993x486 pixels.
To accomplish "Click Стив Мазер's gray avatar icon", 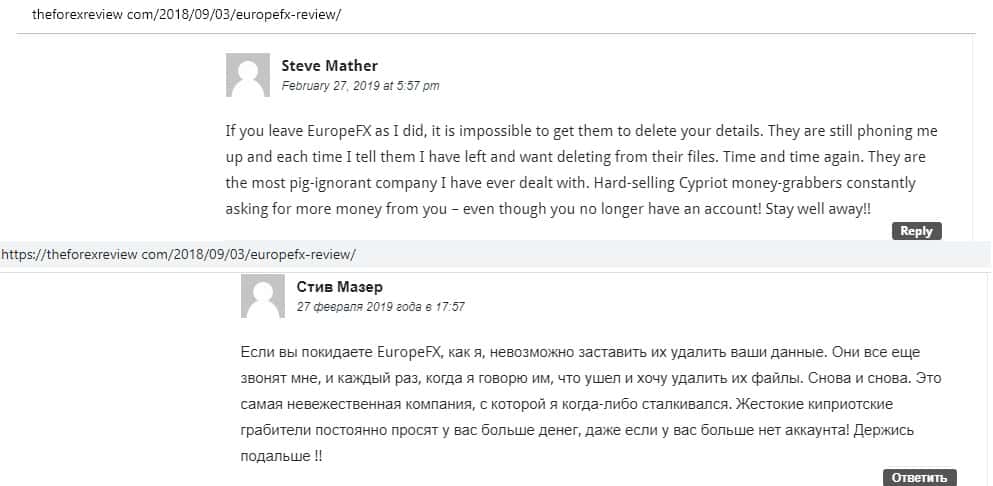I will click(x=263, y=296).
